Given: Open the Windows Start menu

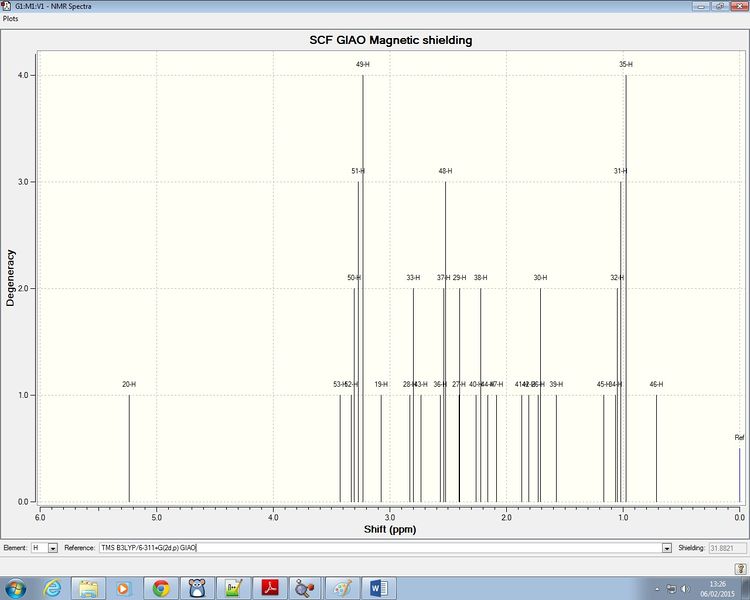Looking at the screenshot, I should tap(14, 588).
